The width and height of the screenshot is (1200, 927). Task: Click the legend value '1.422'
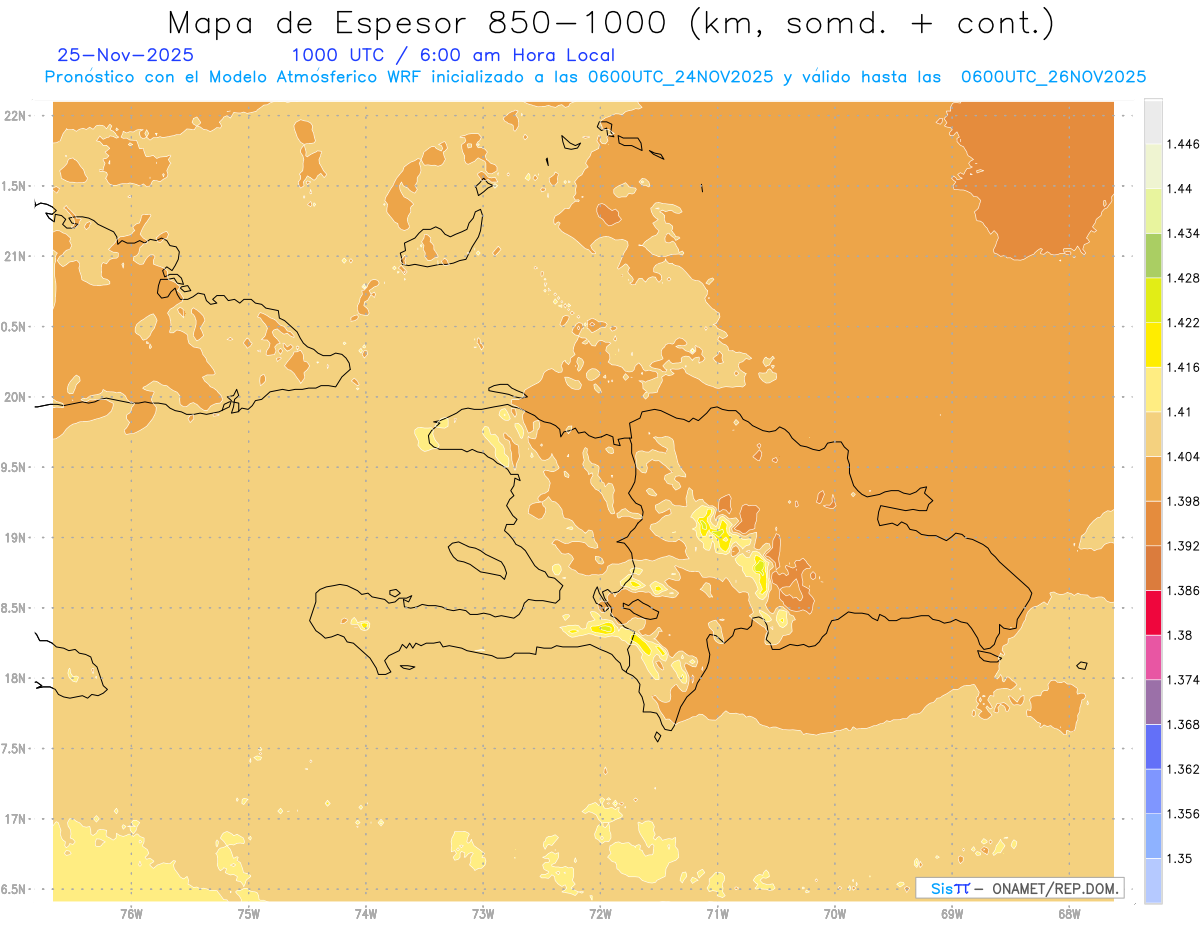1184,322
